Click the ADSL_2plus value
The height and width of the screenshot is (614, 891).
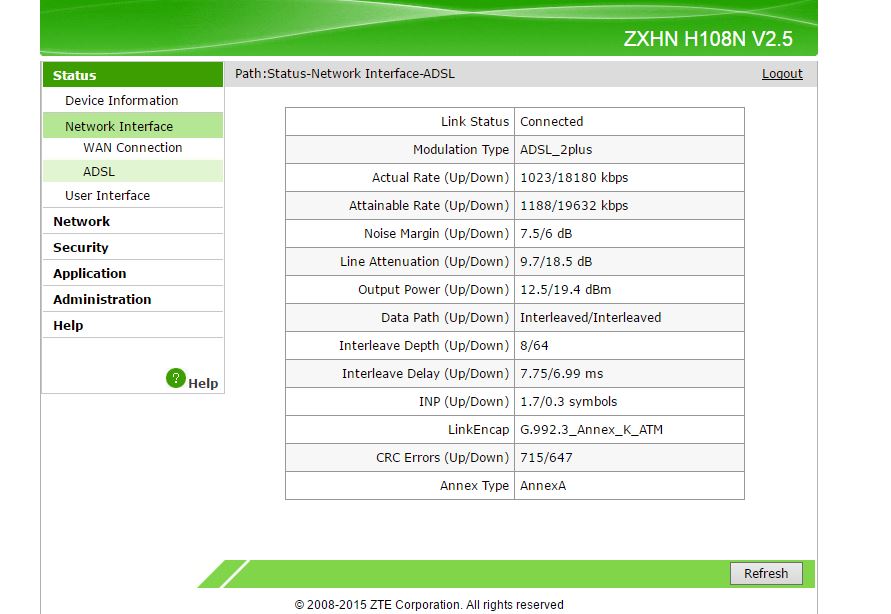coord(556,149)
